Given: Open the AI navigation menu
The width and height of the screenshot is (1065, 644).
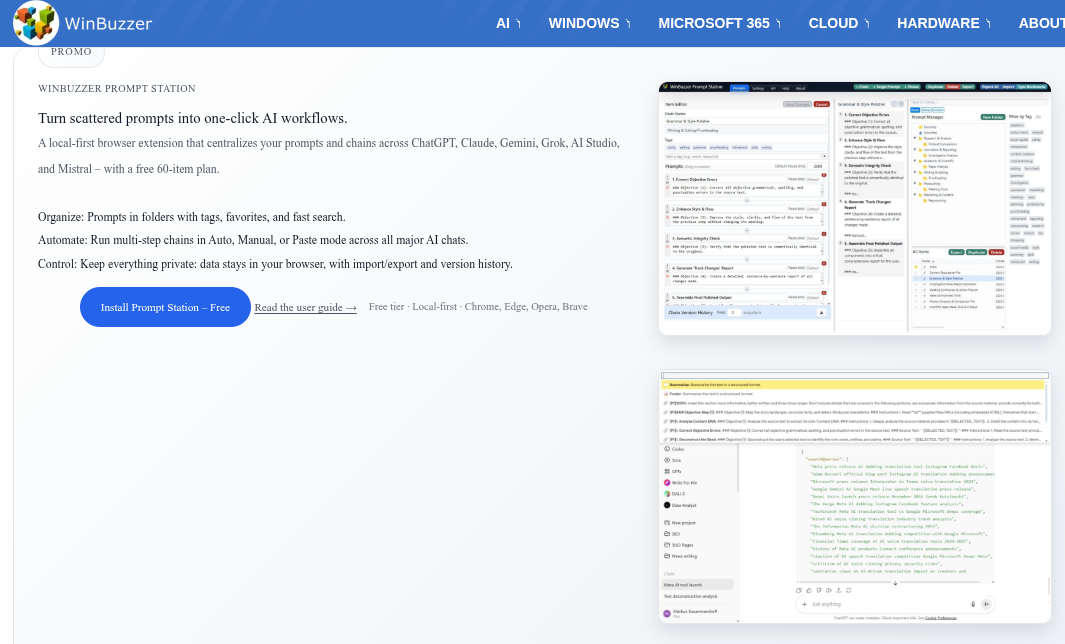Looking at the screenshot, I should click(503, 23).
